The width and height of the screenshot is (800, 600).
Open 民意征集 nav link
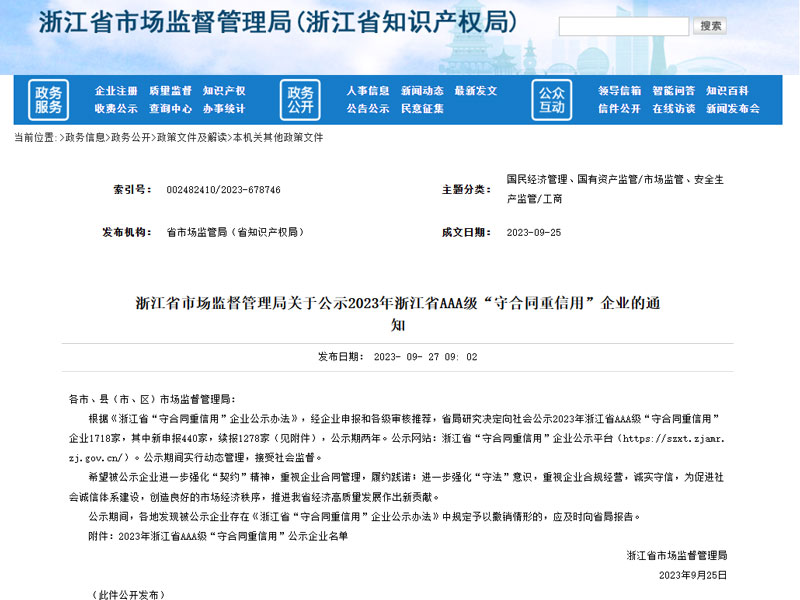(422, 109)
